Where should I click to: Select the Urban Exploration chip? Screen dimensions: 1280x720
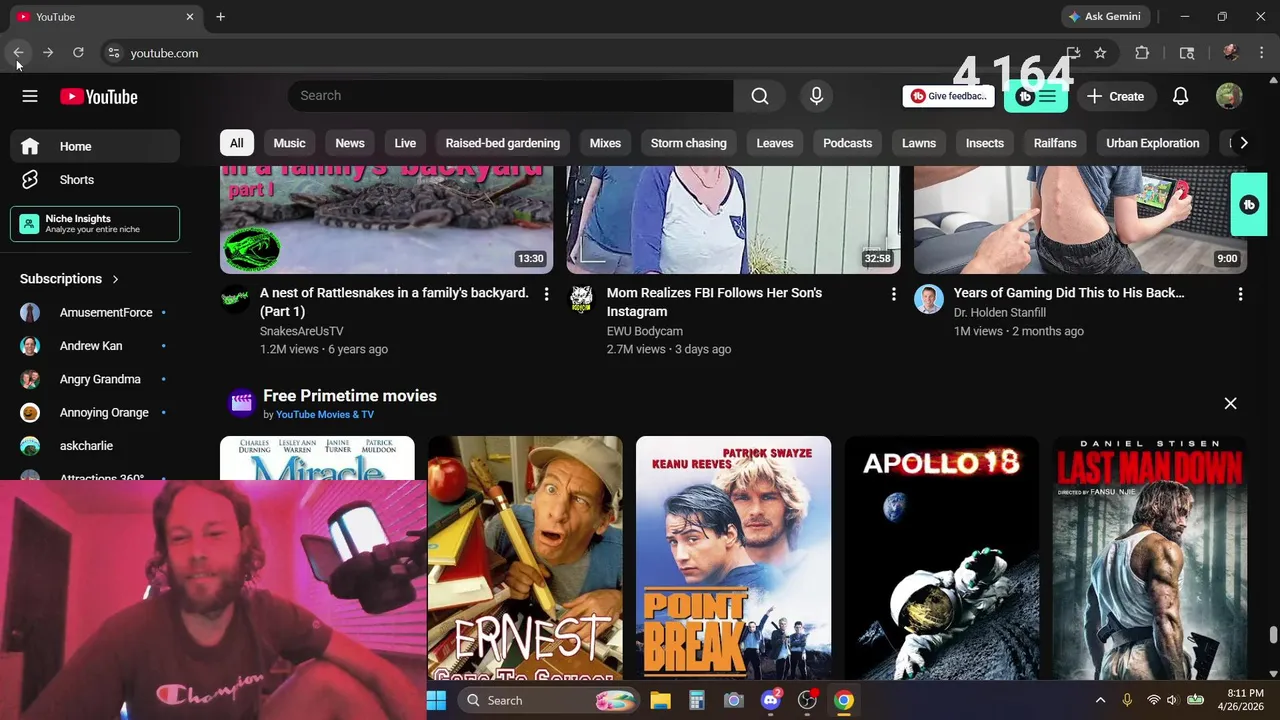1153,143
